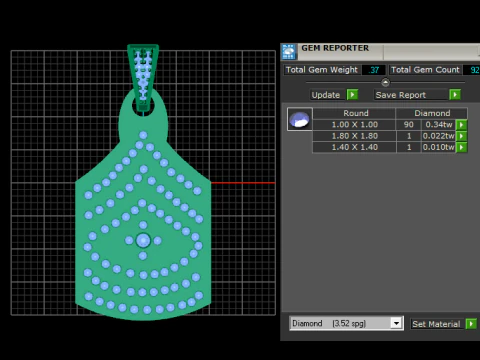This screenshot has height=360, width=480.
Task: Click the Set Material button
Action: click(436, 324)
